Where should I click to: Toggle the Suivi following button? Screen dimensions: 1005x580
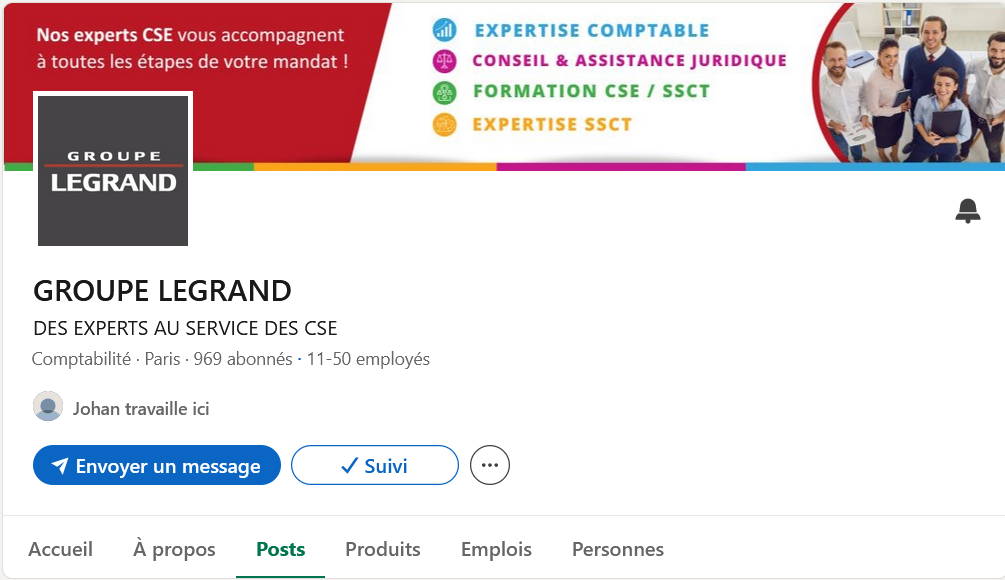click(375, 465)
